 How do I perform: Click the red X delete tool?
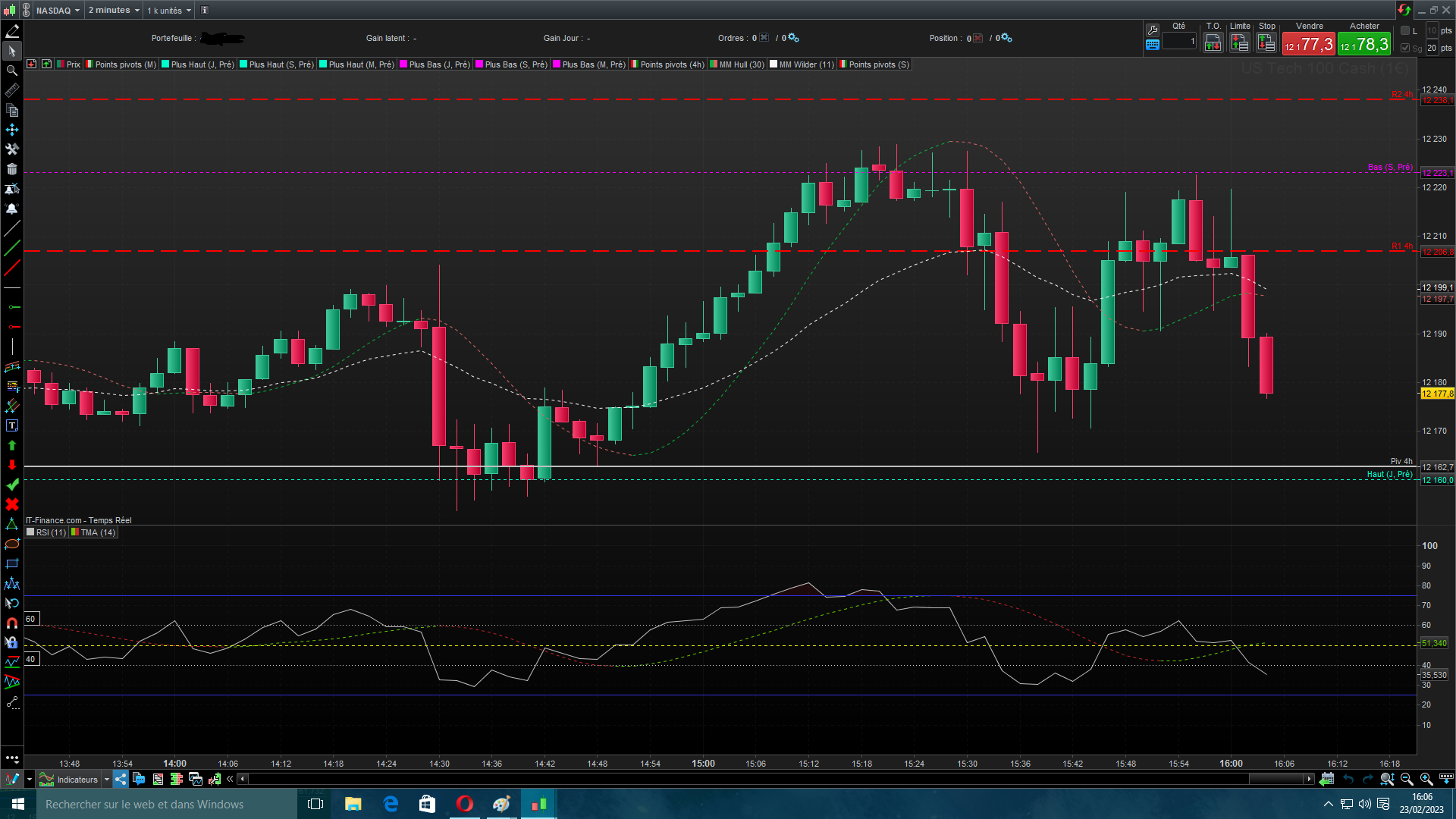11,504
